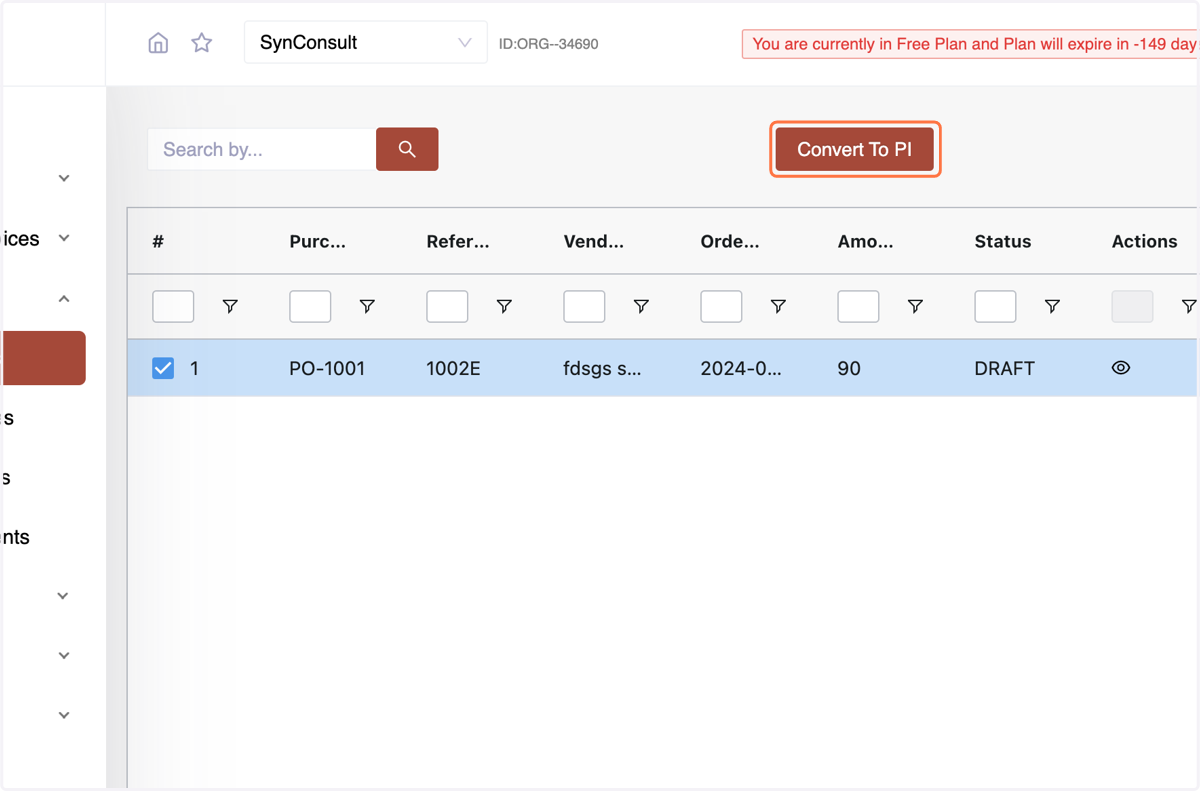The height and width of the screenshot is (791, 1200).
Task: Click the Status column filter input
Action: click(x=995, y=306)
